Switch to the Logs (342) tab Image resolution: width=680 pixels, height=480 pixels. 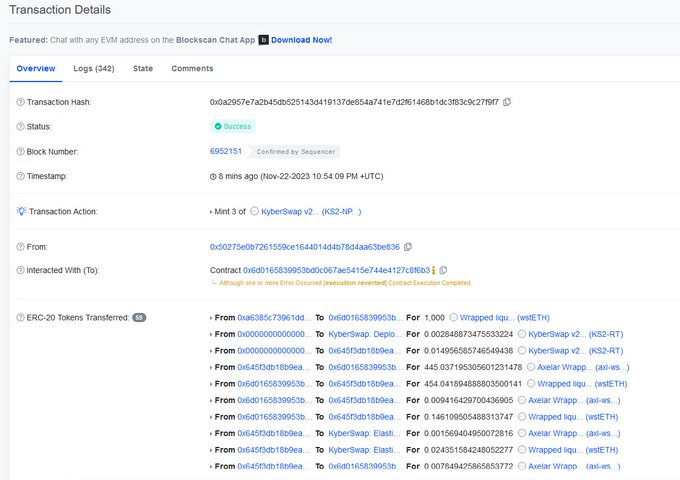pos(94,69)
